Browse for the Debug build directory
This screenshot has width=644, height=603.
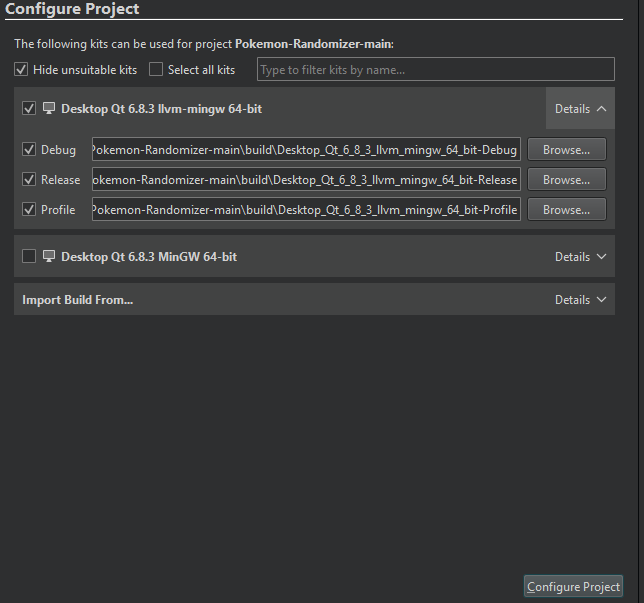[x=567, y=149]
